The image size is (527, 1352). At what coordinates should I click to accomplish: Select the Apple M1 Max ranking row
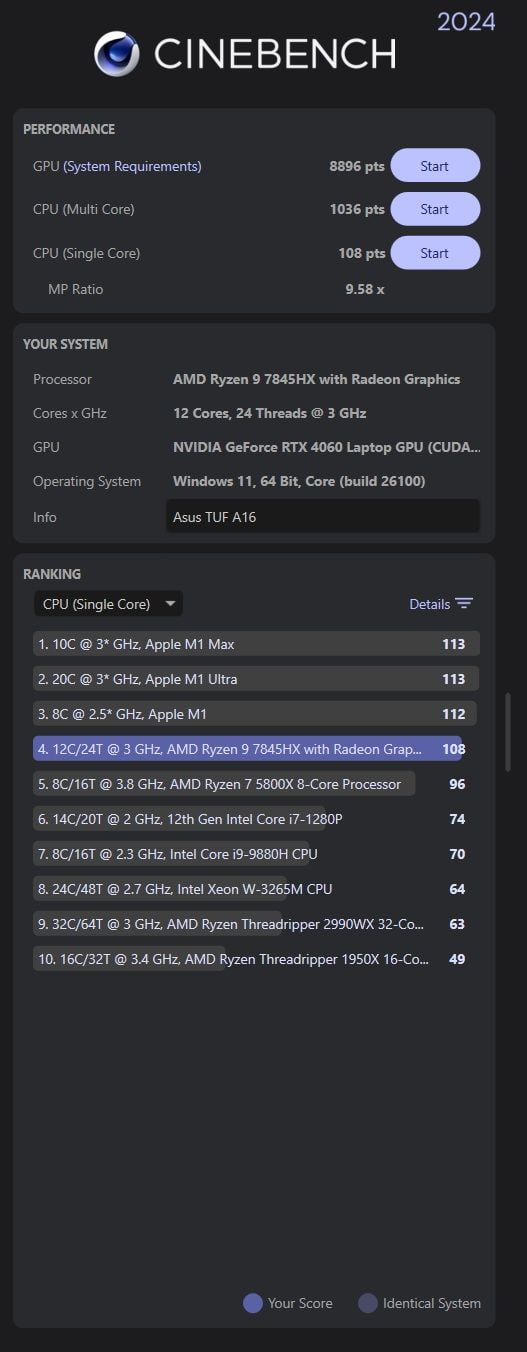(256, 644)
